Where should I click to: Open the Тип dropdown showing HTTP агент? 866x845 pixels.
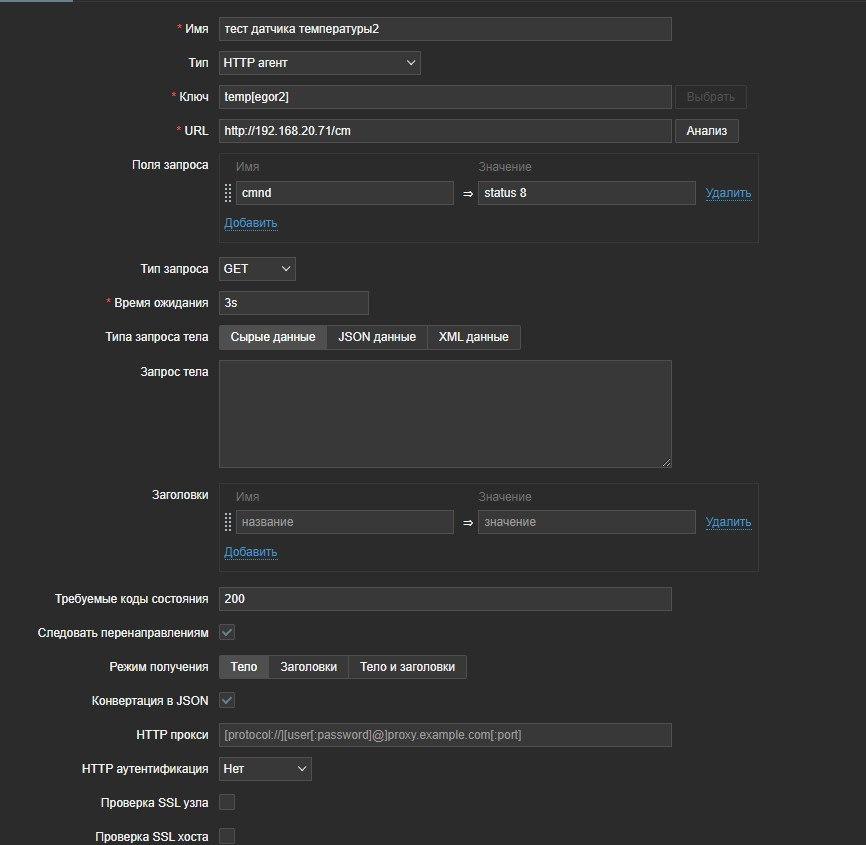point(319,63)
